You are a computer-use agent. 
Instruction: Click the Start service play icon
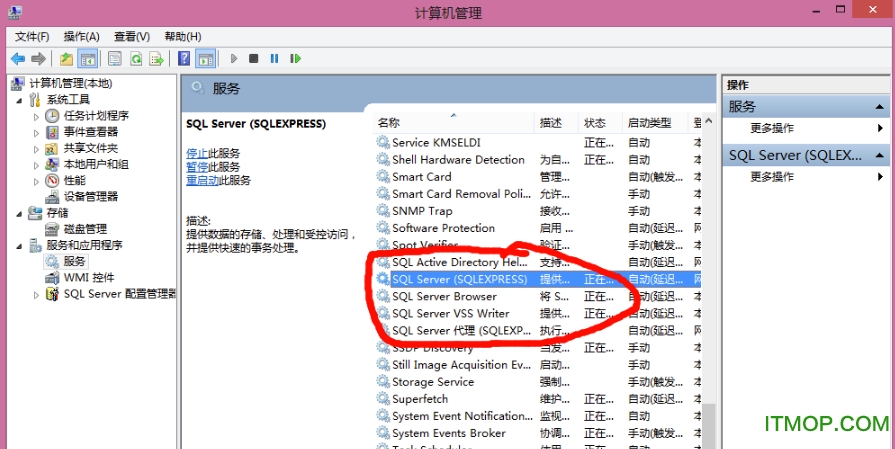(233, 58)
